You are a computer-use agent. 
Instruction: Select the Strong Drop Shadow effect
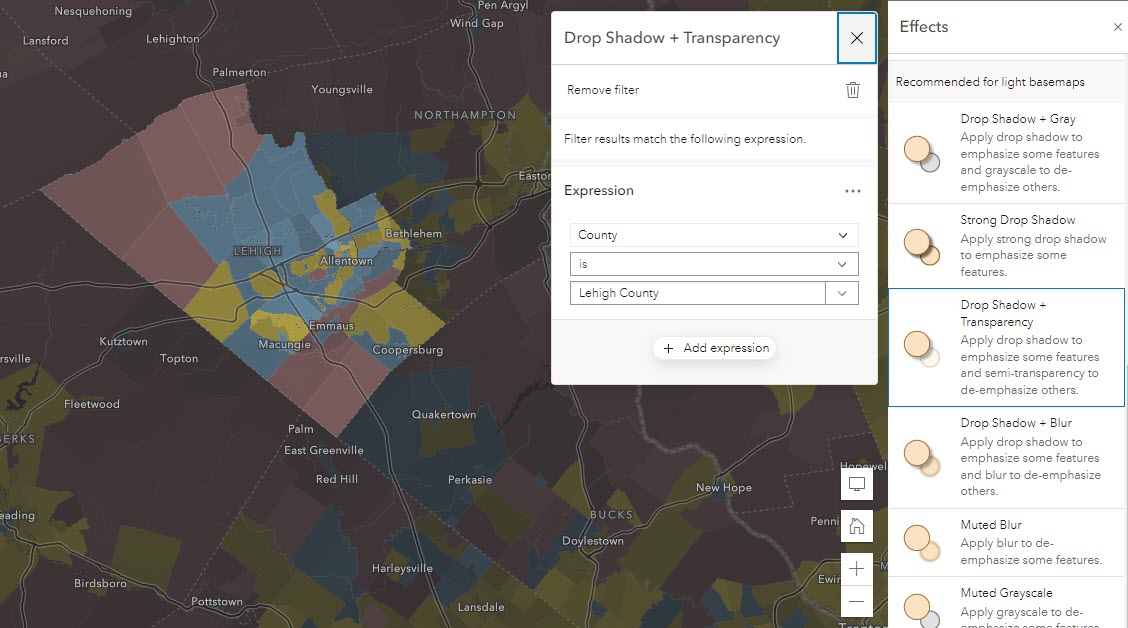click(x=1006, y=246)
